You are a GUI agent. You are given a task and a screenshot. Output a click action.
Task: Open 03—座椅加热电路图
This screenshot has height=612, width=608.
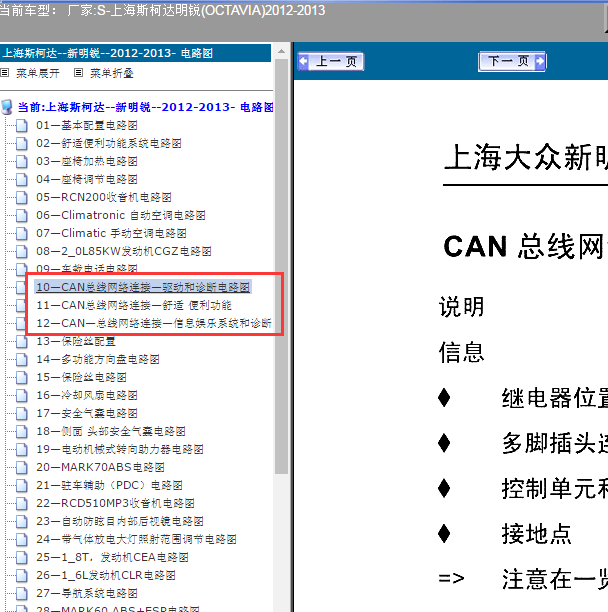87,161
